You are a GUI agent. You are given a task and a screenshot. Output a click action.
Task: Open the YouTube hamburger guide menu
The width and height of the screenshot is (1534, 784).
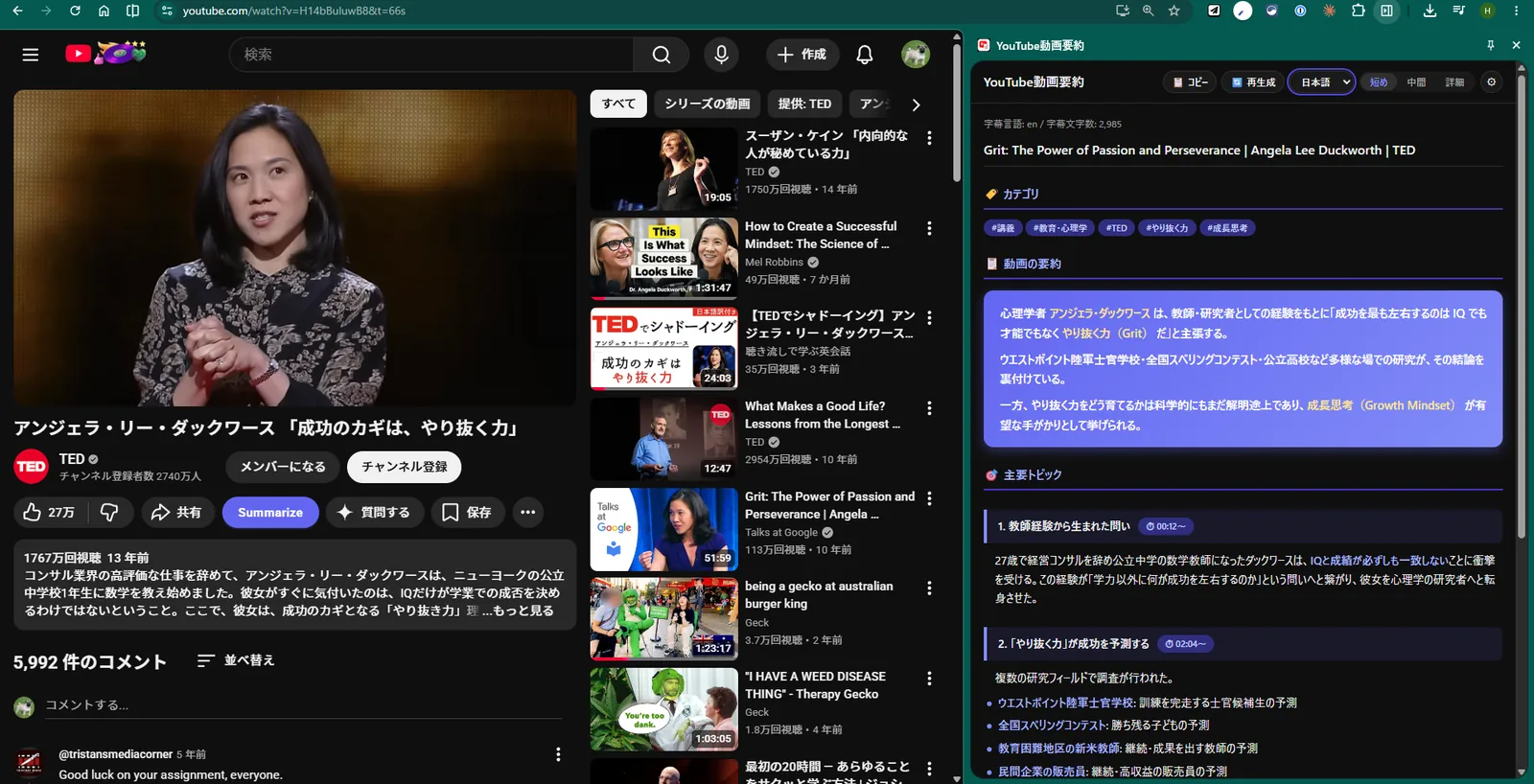[31, 55]
